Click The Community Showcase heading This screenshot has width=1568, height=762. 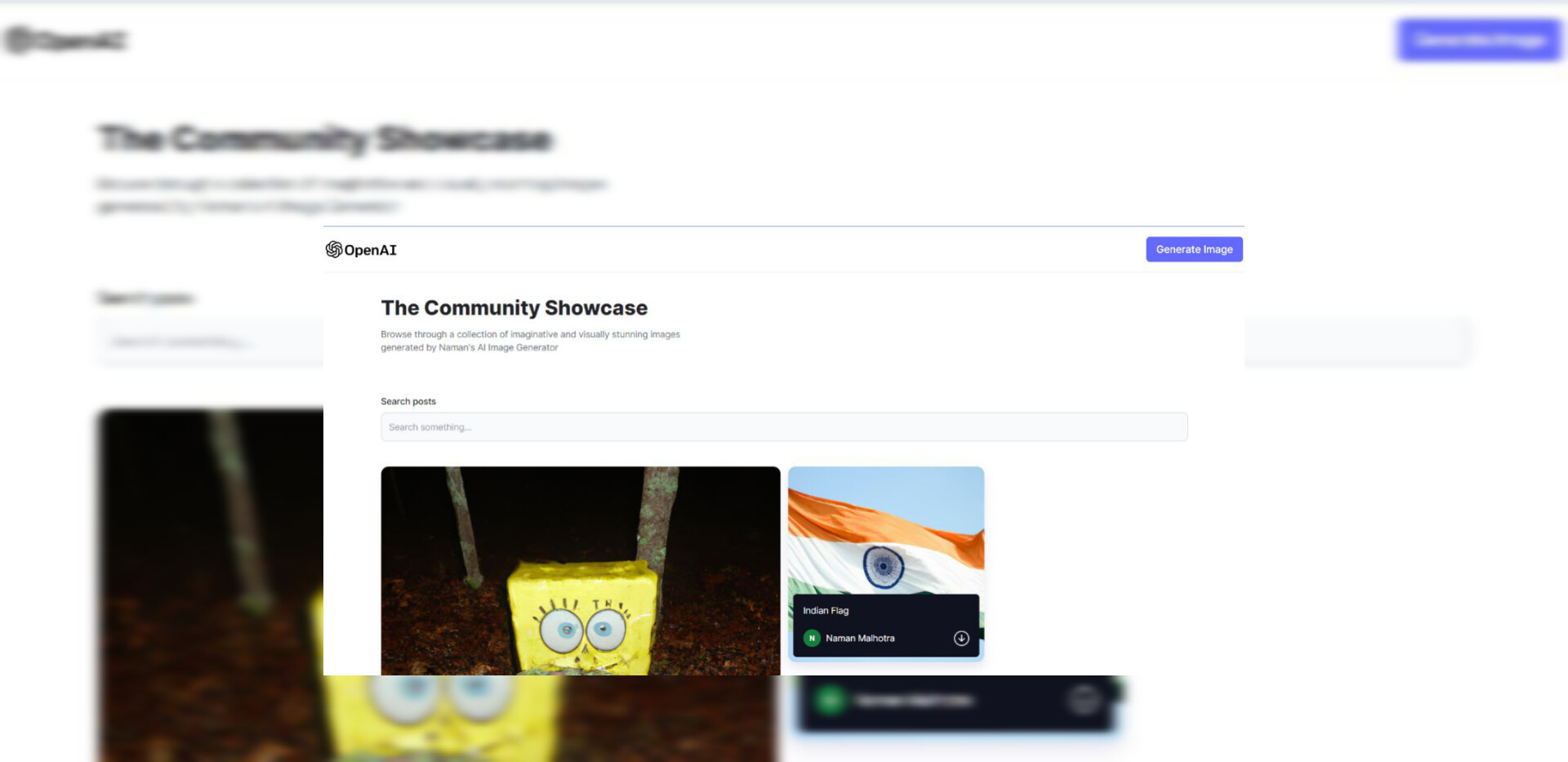(514, 308)
